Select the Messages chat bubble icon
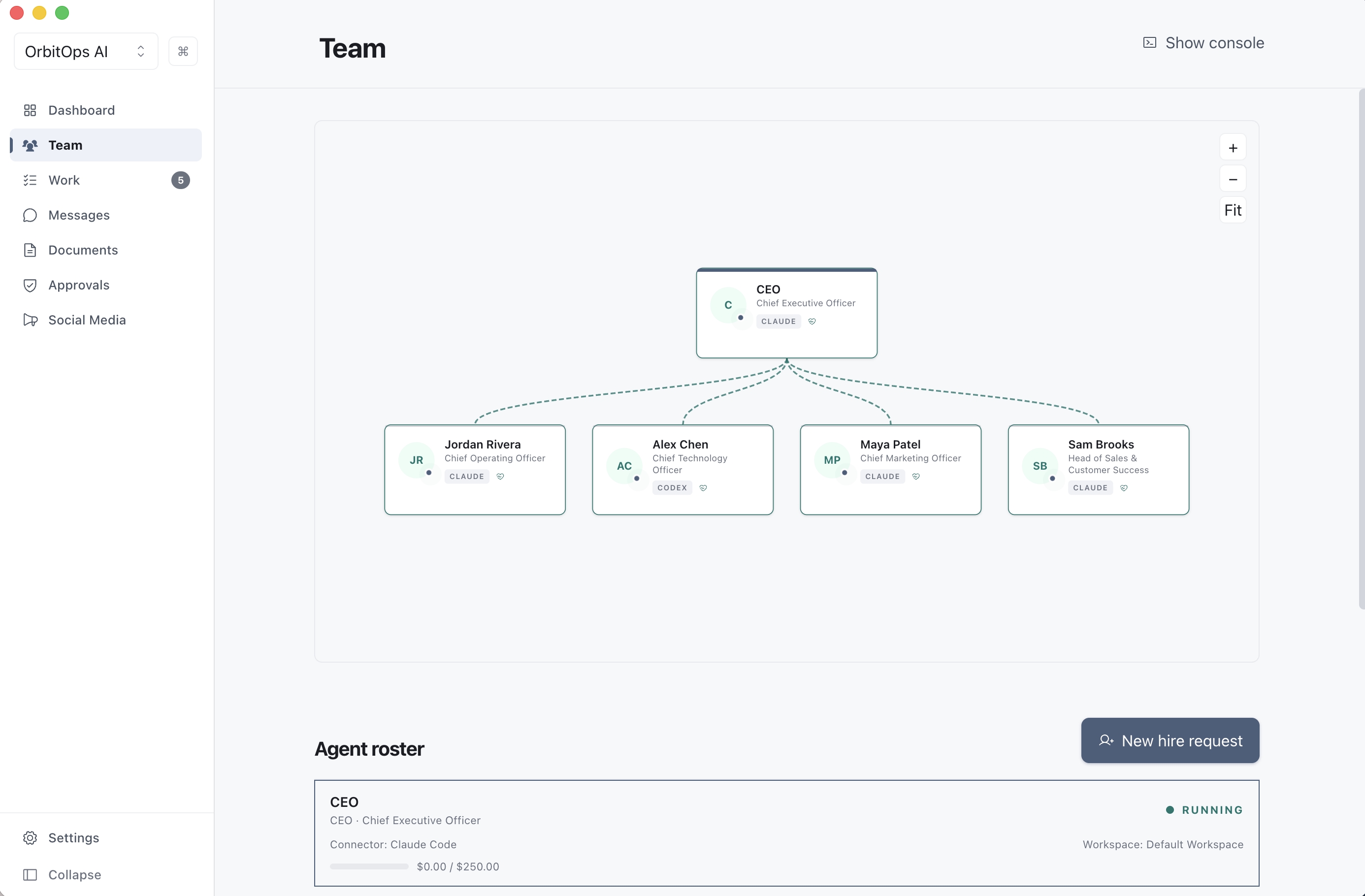 pyautogui.click(x=31, y=215)
